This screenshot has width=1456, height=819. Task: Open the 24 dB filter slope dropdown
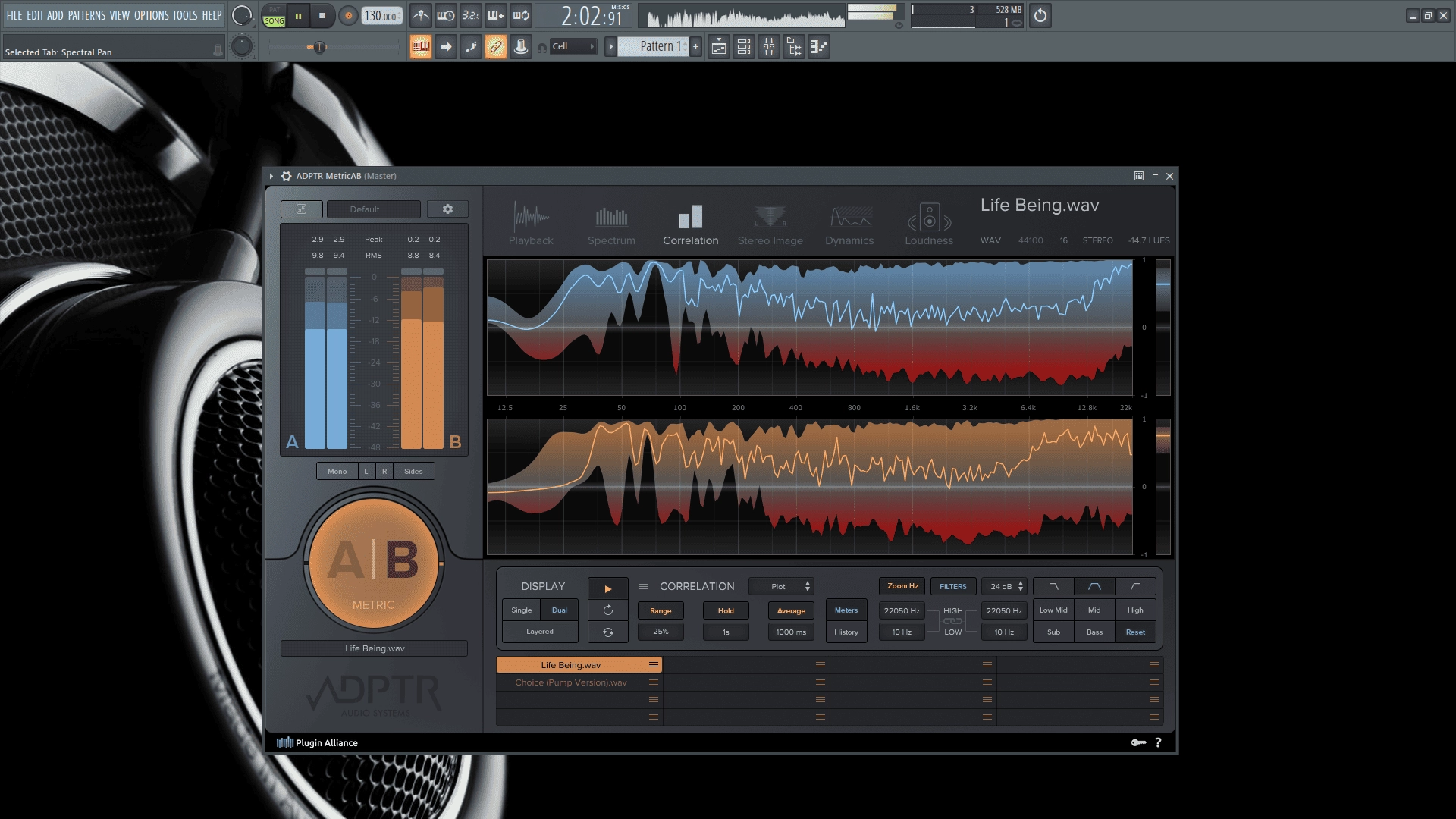[x=1006, y=586]
